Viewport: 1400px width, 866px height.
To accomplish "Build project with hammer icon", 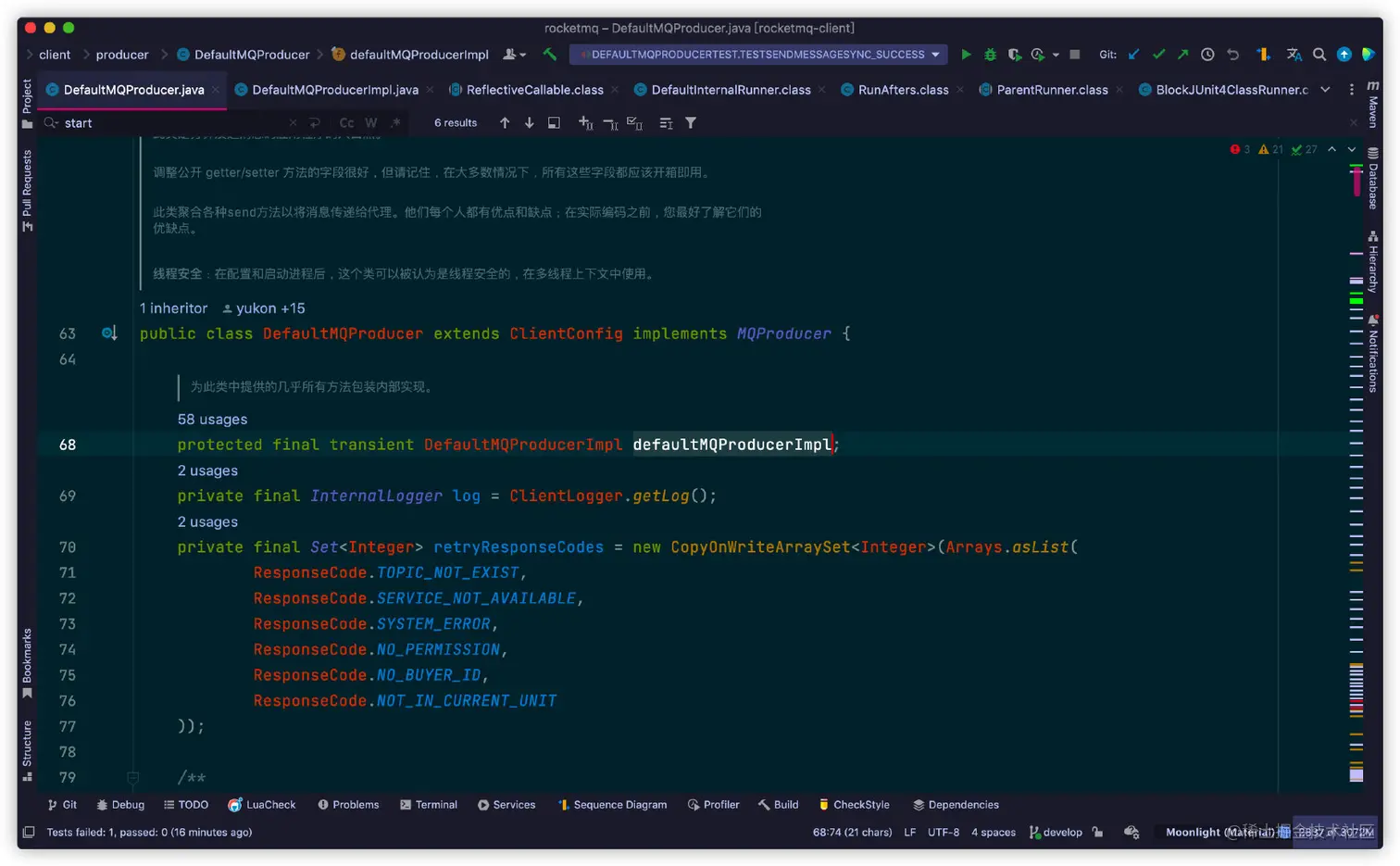I will tap(550, 55).
